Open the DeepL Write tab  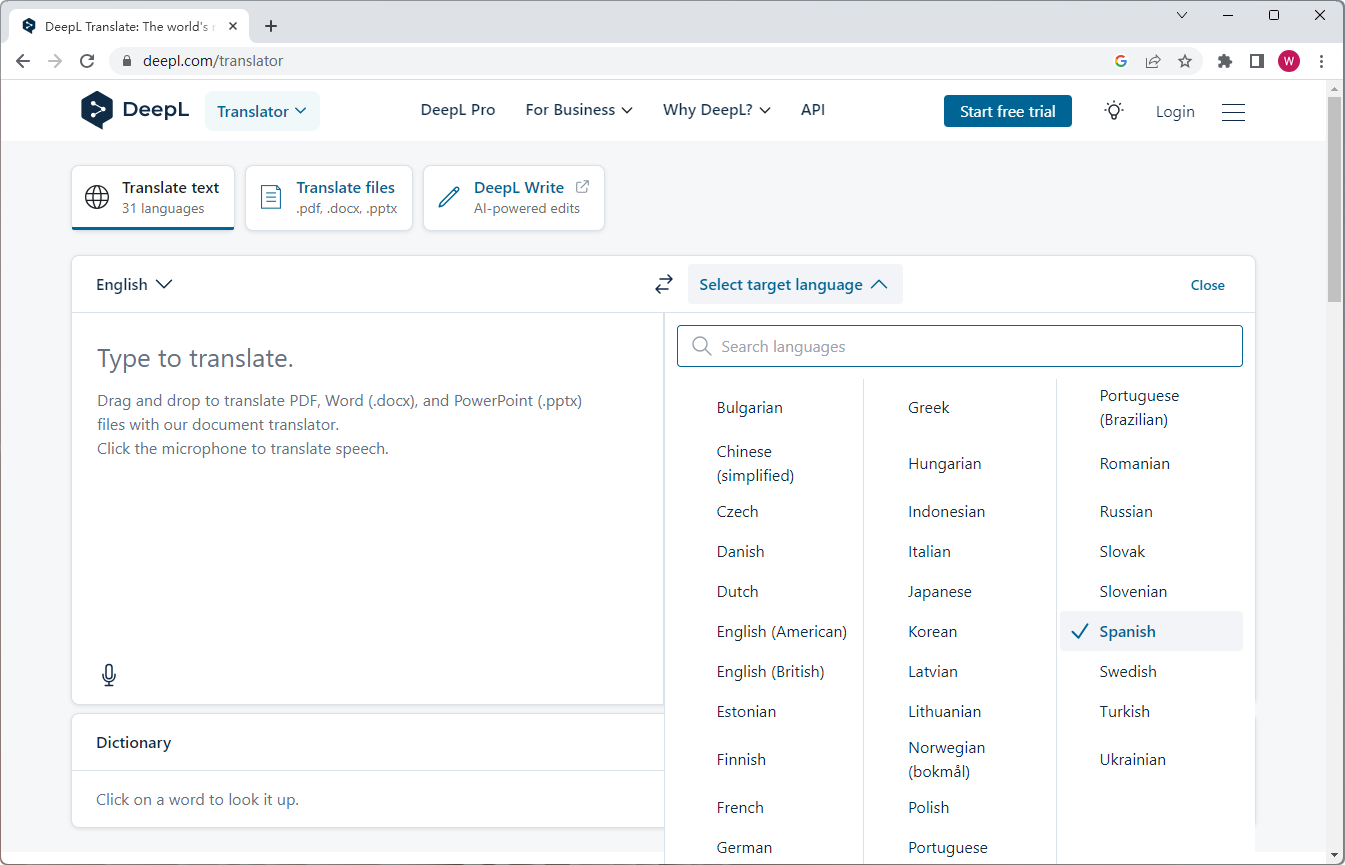(514, 197)
